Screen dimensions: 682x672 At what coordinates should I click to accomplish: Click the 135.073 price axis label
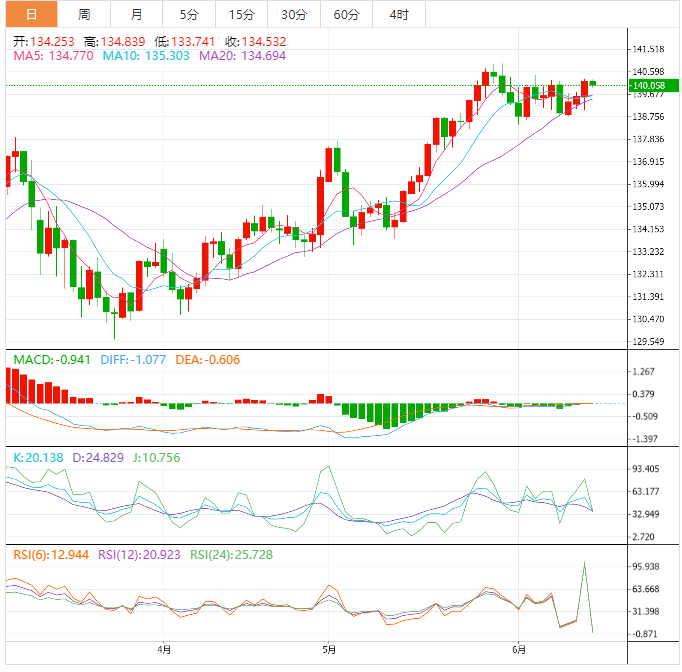tap(648, 207)
